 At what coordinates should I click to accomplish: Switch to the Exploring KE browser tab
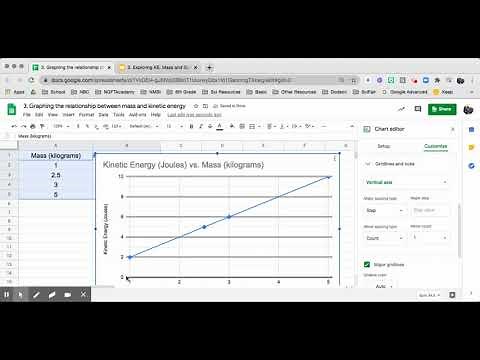[159, 68]
